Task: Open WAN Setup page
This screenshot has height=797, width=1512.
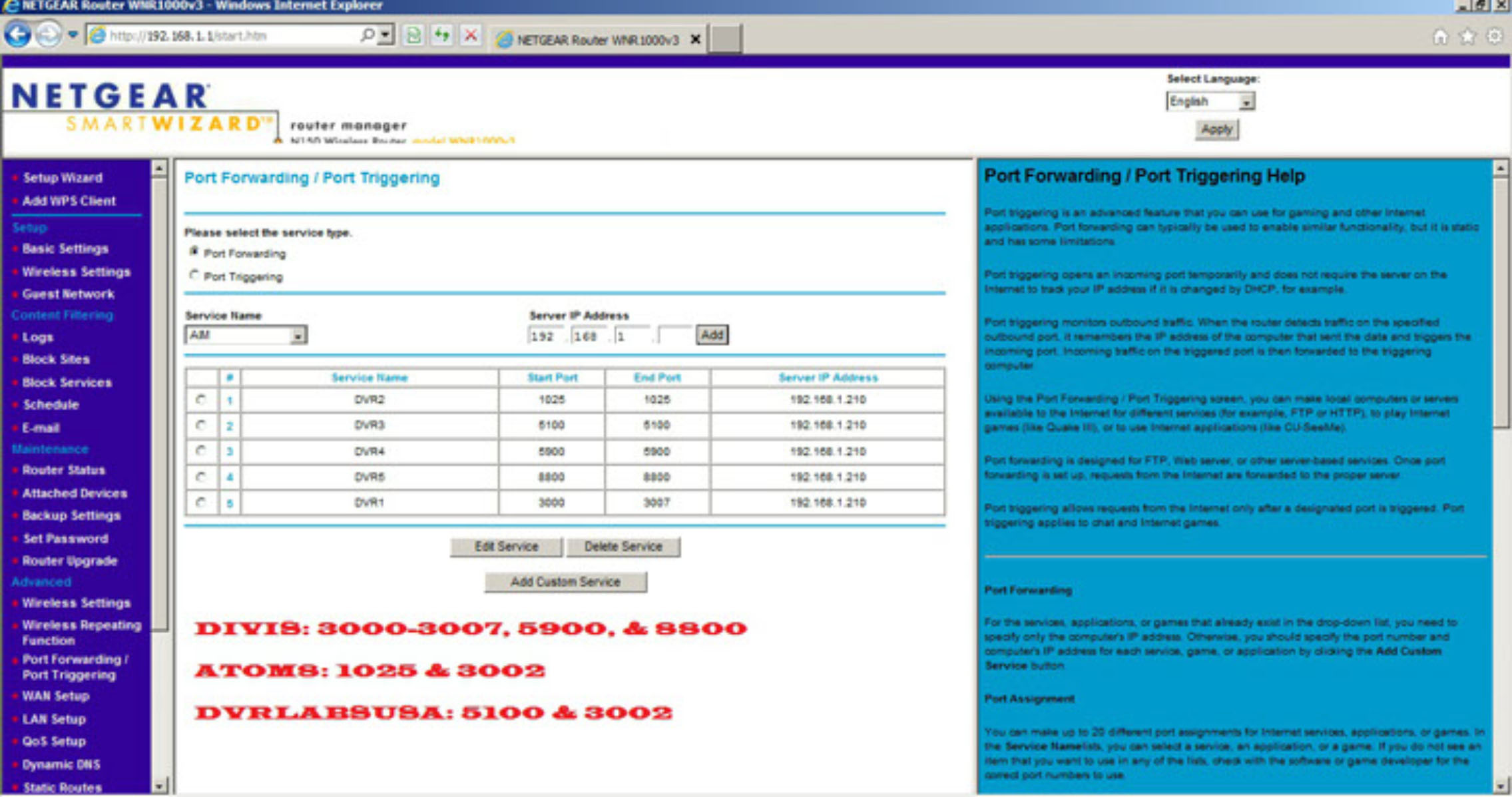Action: point(55,696)
